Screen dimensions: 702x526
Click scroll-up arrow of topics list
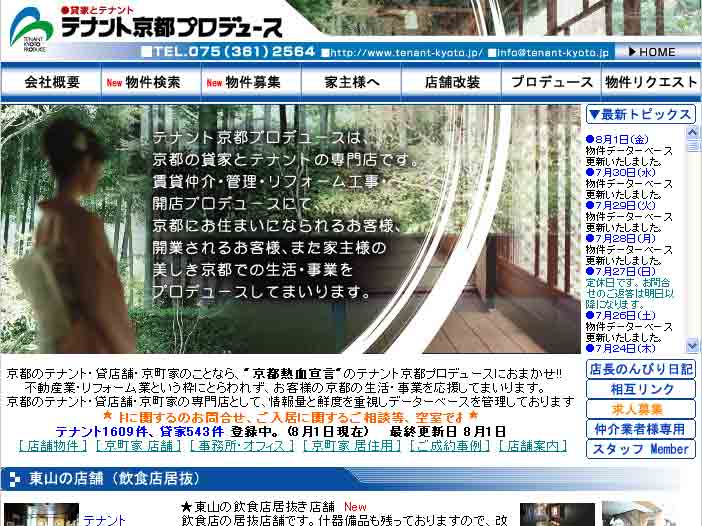pos(692,132)
